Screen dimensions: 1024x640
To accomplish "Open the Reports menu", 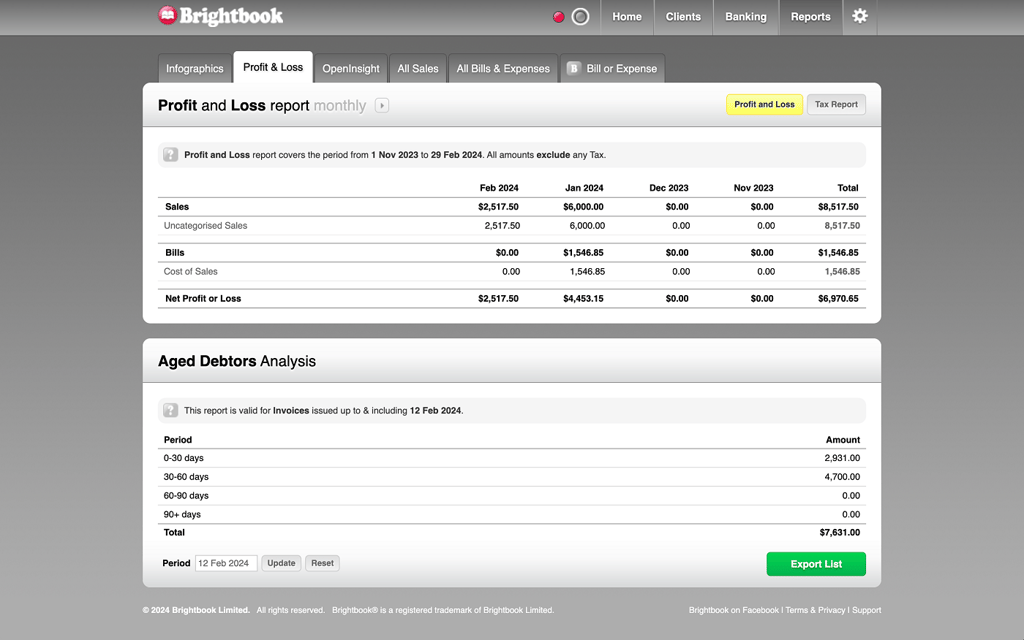I will [810, 17].
